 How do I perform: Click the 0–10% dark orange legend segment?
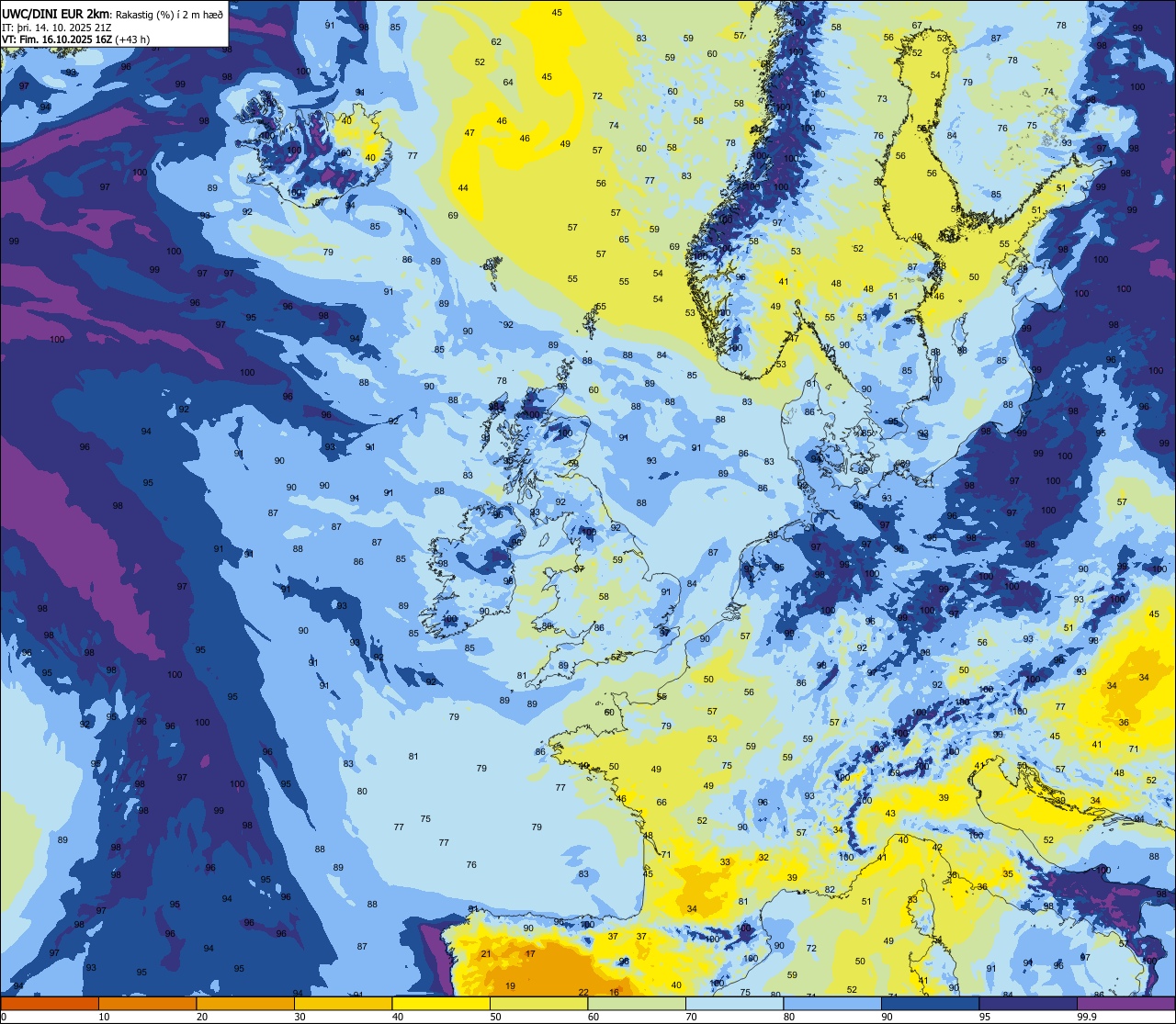[x=50, y=1003]
